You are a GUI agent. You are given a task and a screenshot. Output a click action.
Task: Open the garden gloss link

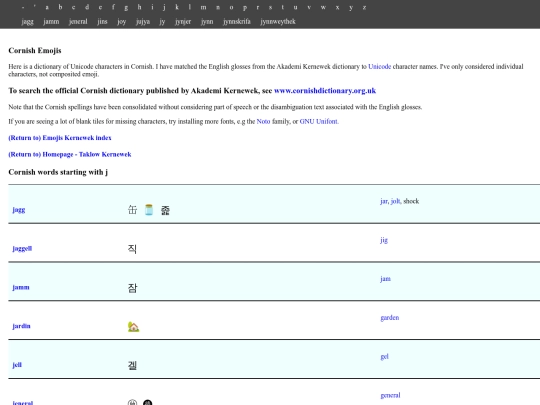390,318
